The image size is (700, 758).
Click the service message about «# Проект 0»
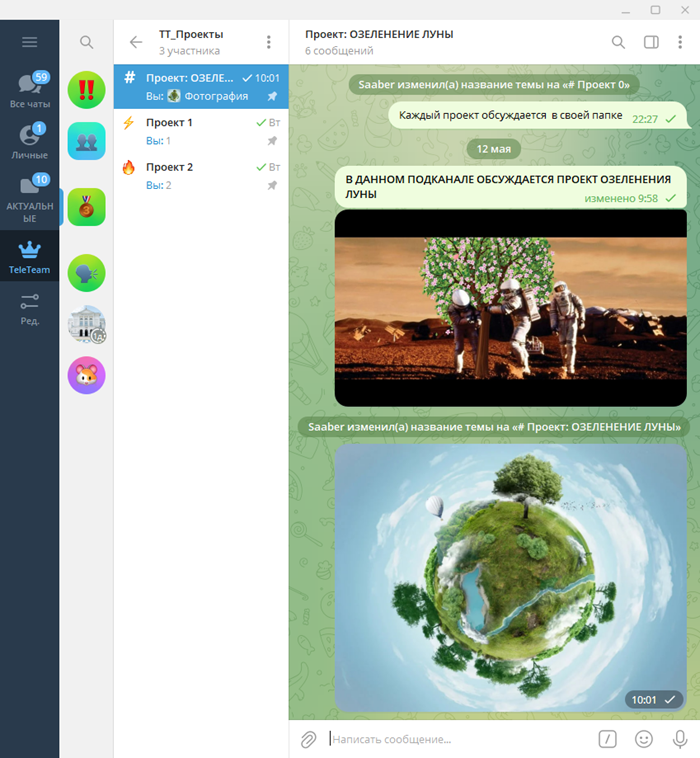(494, 85)
